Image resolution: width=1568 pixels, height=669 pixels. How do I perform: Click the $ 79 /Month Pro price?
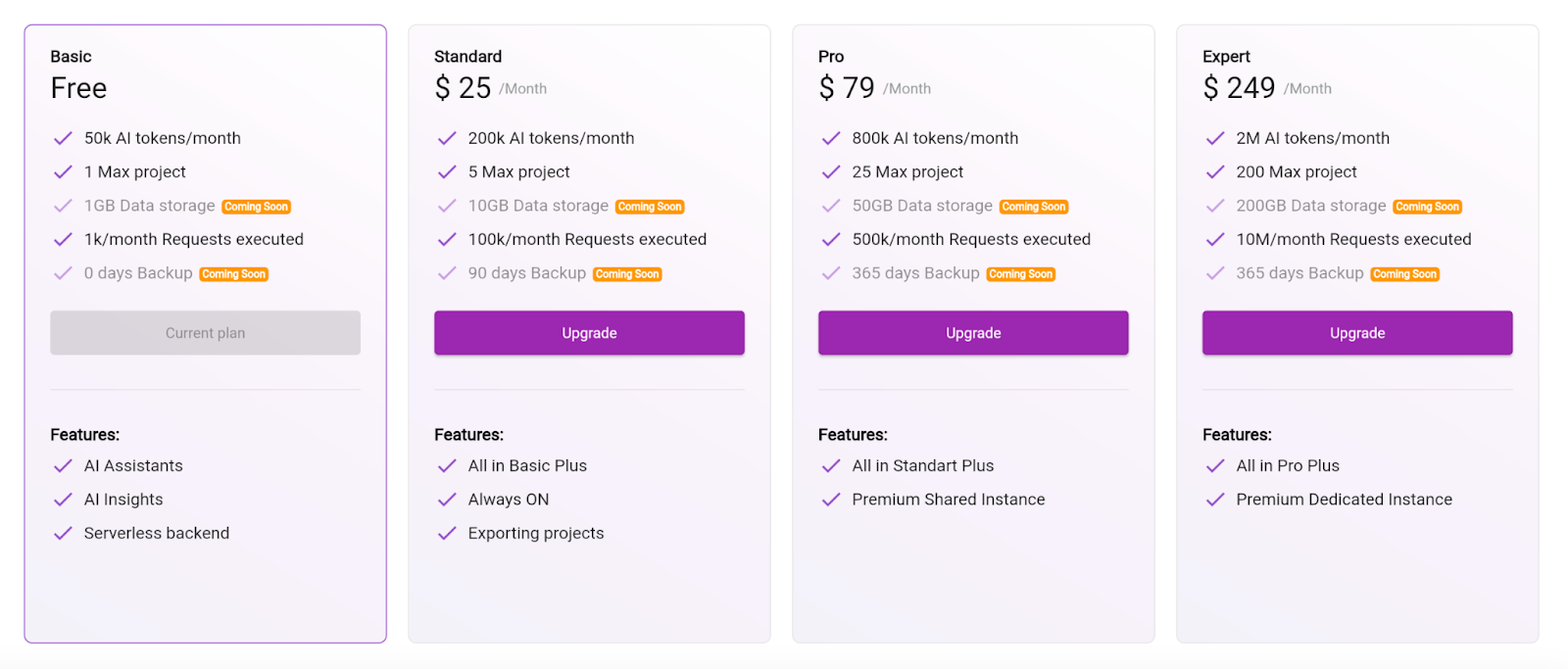pos(874,88)
